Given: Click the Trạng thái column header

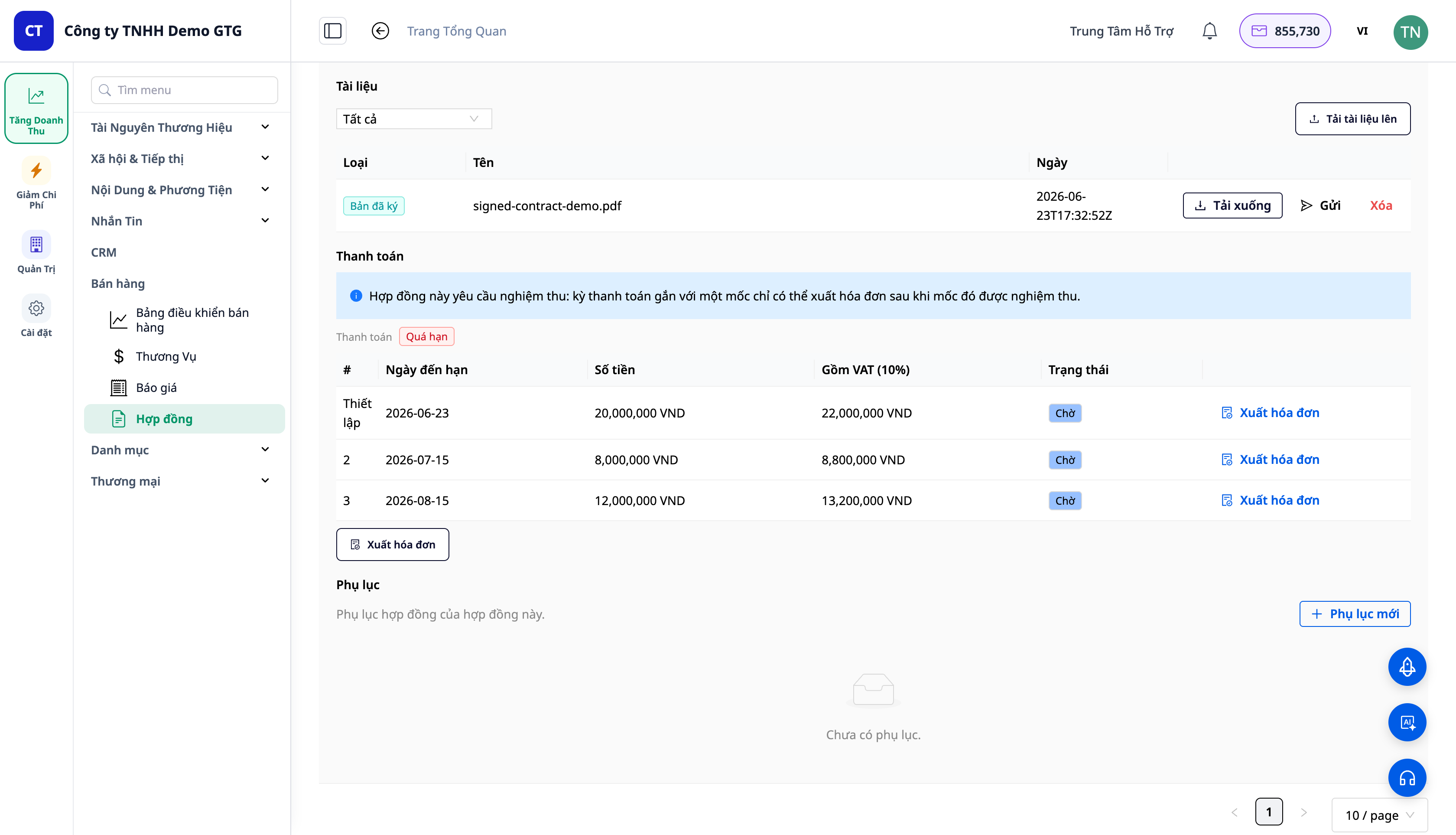Looking at the screenshot, I should click(x=1078, y=370).
